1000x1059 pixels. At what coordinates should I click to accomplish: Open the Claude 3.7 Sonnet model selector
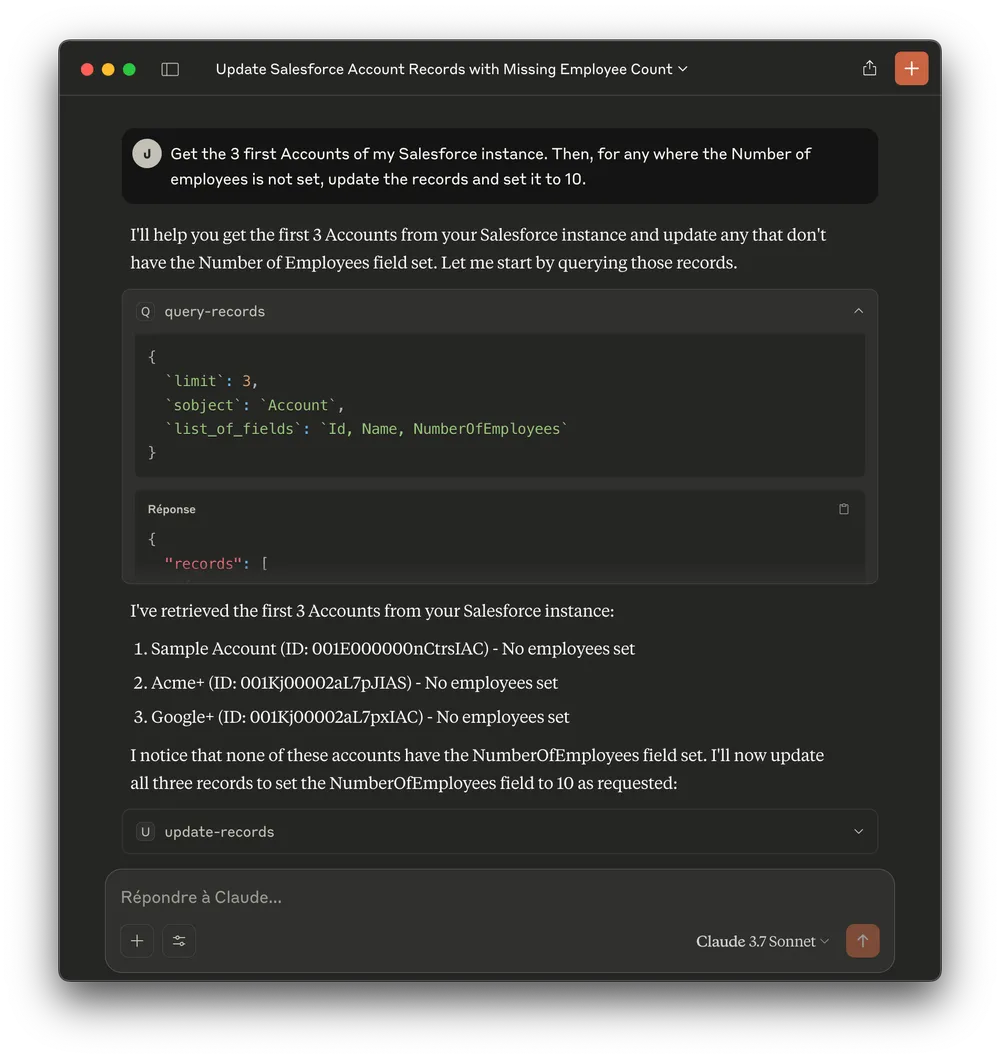(x=762, y=941)
